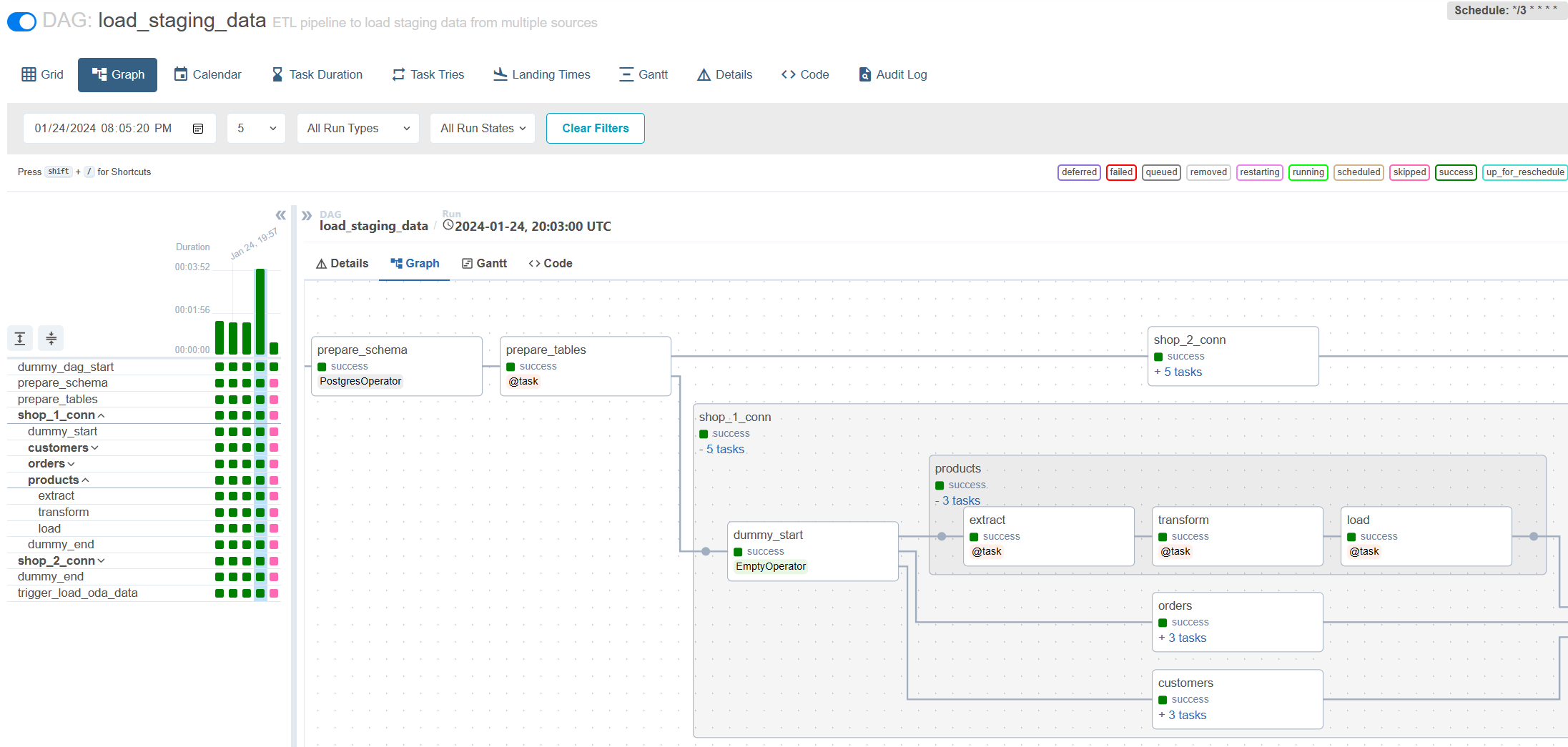Open the Landing Times view
The image size is (1568, 747).
click(x=541, y=75)
